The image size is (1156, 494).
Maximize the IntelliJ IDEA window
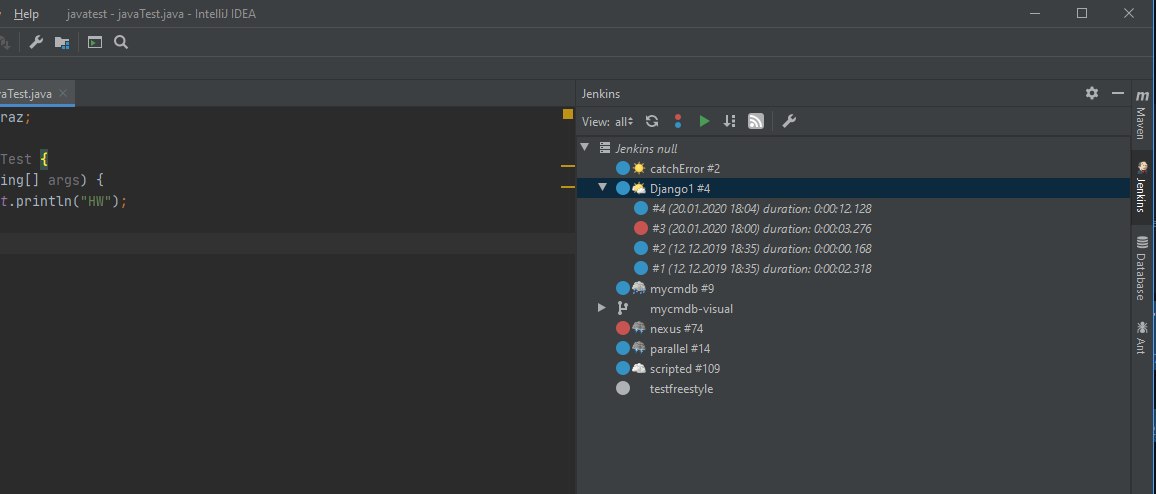[x=1082, y=13]
